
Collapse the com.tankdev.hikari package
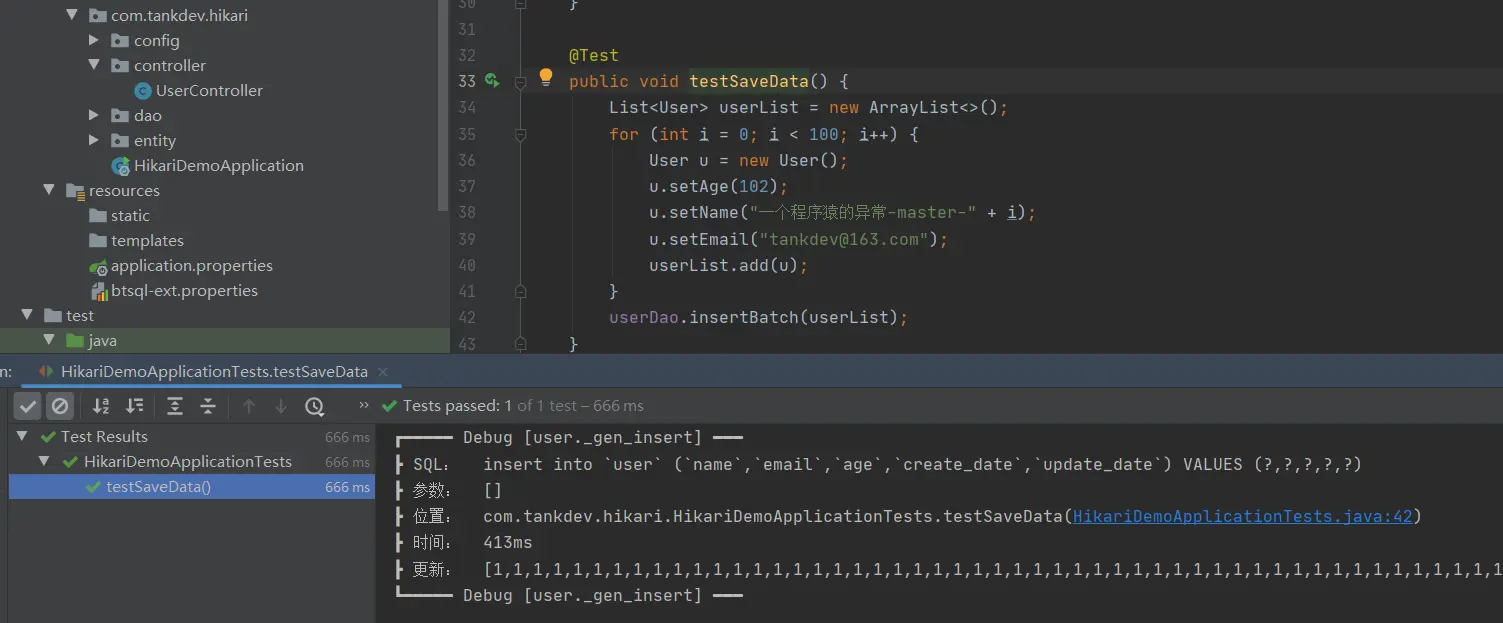tap(71, 15)
